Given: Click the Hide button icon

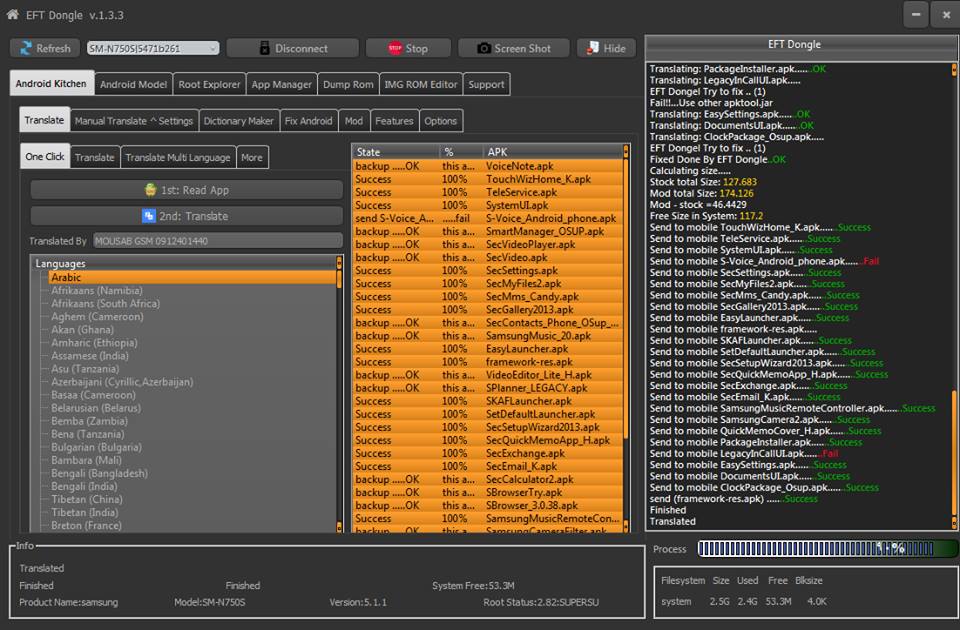Looking at the screenshot, I should click(x=593, y=48).
